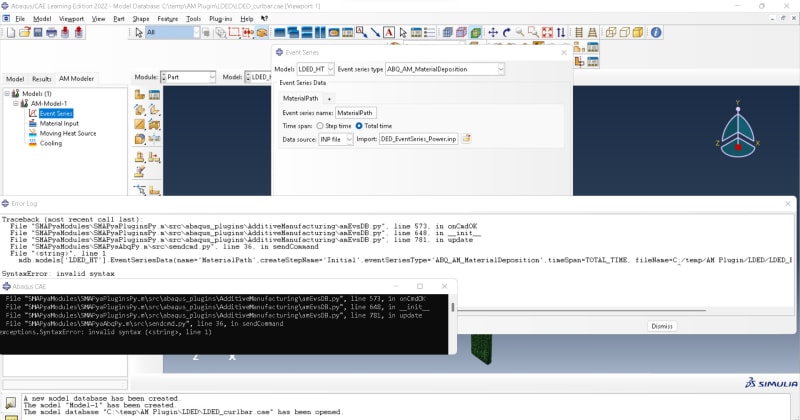This screenshot has height=420, width=800.
Task: Open the context help pointer tool
Action: coord(264,19)
